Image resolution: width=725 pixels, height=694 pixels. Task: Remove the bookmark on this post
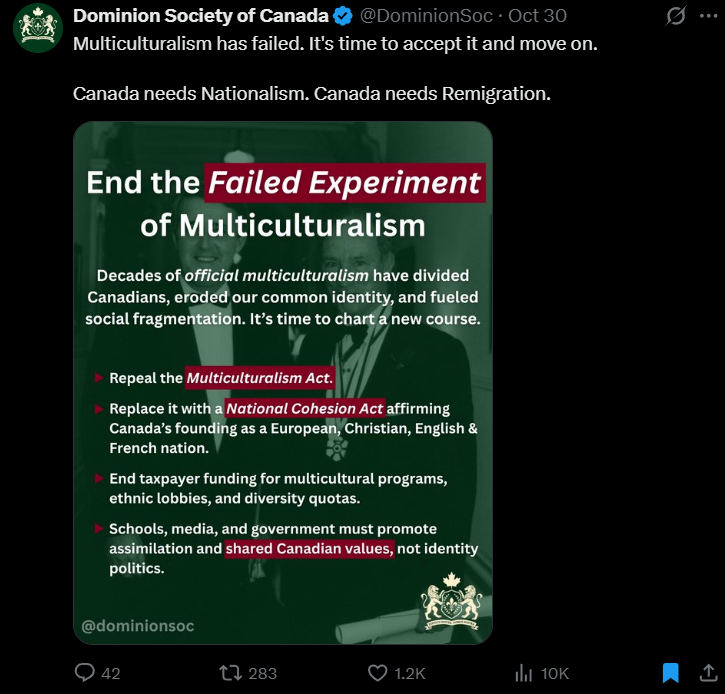[671, 672]
